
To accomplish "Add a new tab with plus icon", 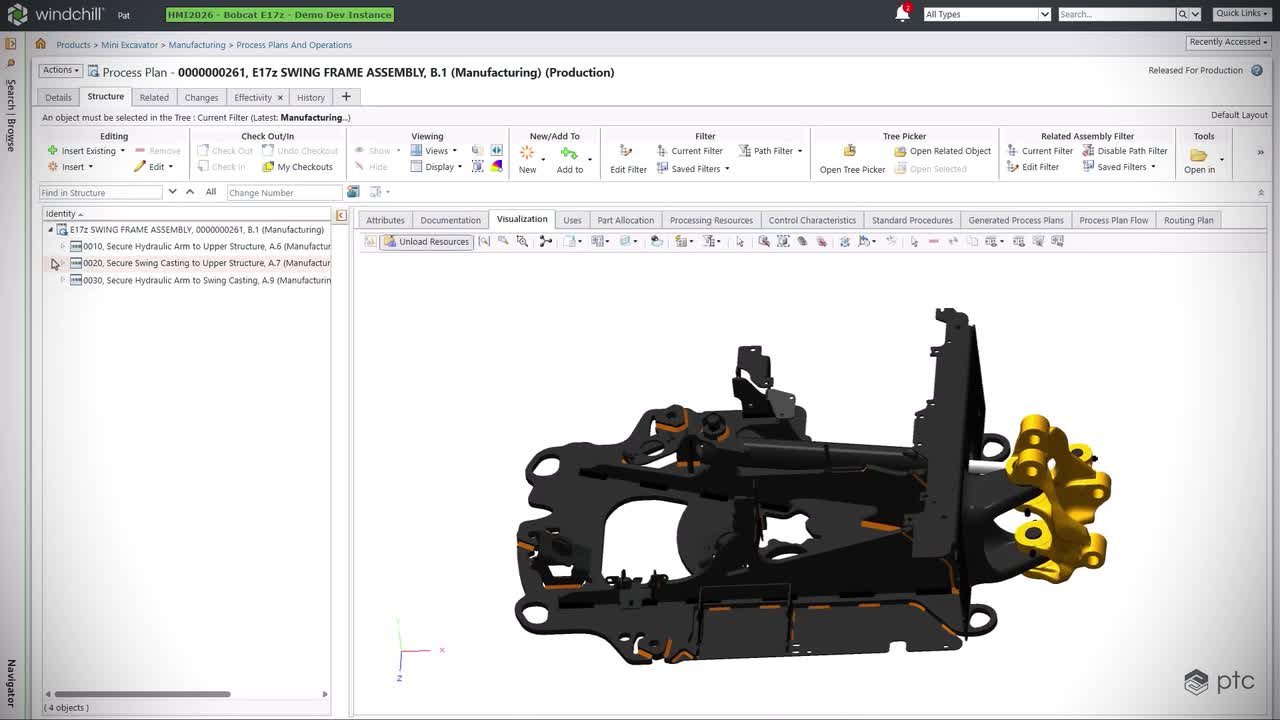I will point(346,96).
